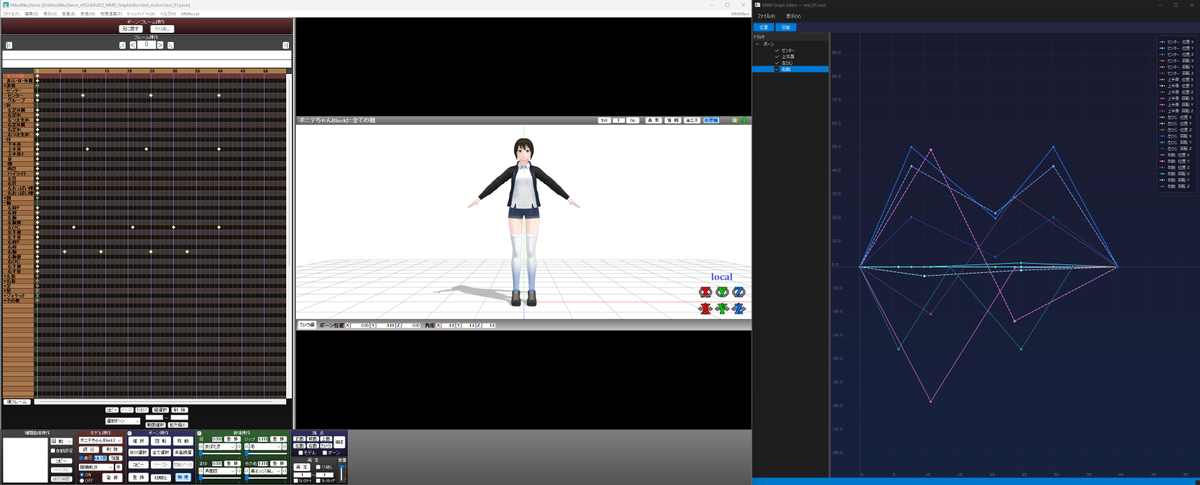The image size is (1200, 485).
Task: Open 表示(V) menu in MMD Graph Editor
Action: pyautogui.click(x=793, y=16)
